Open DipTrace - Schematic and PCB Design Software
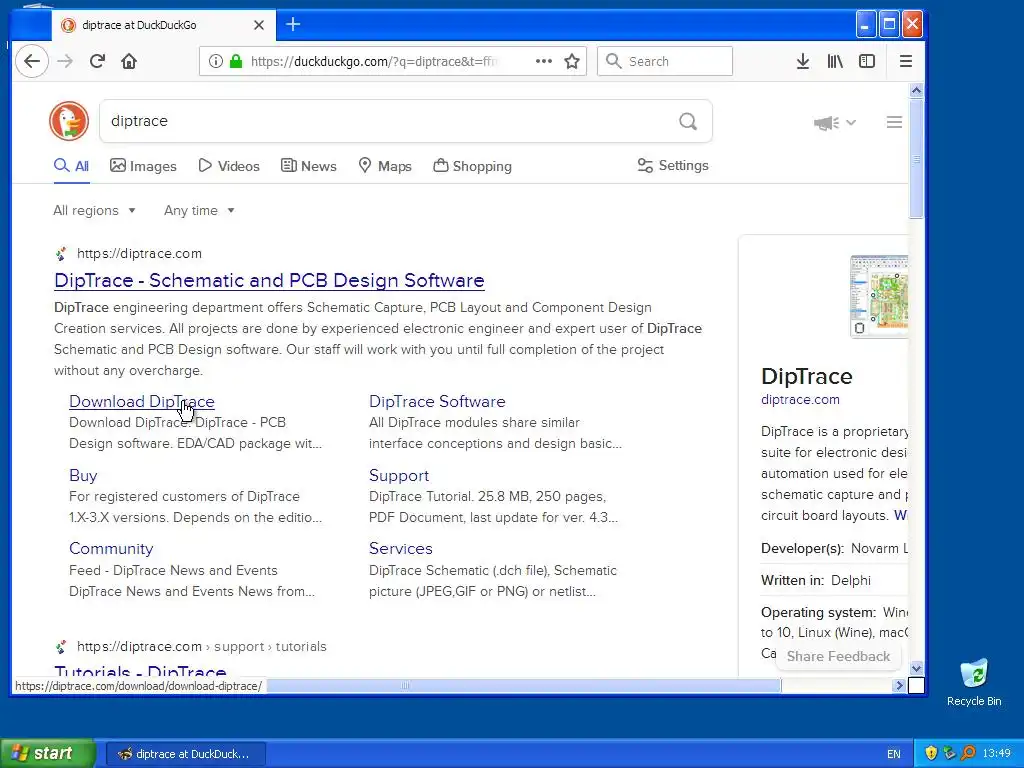This screenshot has width=1024, height=768. 269,280
